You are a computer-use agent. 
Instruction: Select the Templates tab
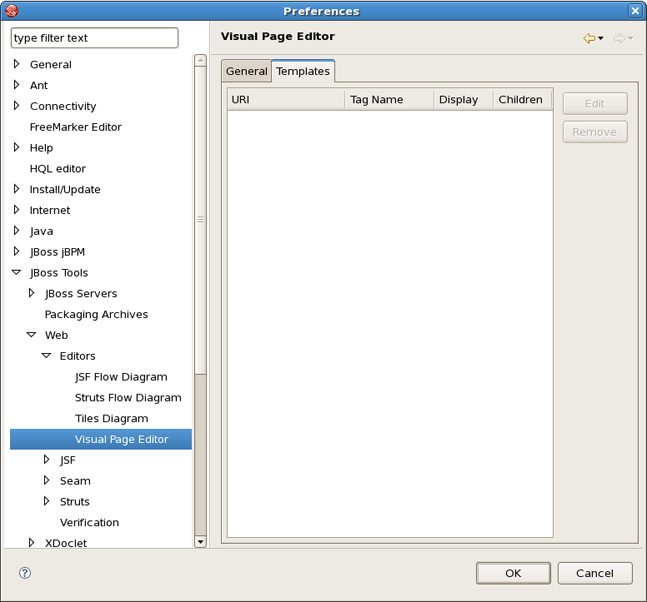(x=303, y=71)
